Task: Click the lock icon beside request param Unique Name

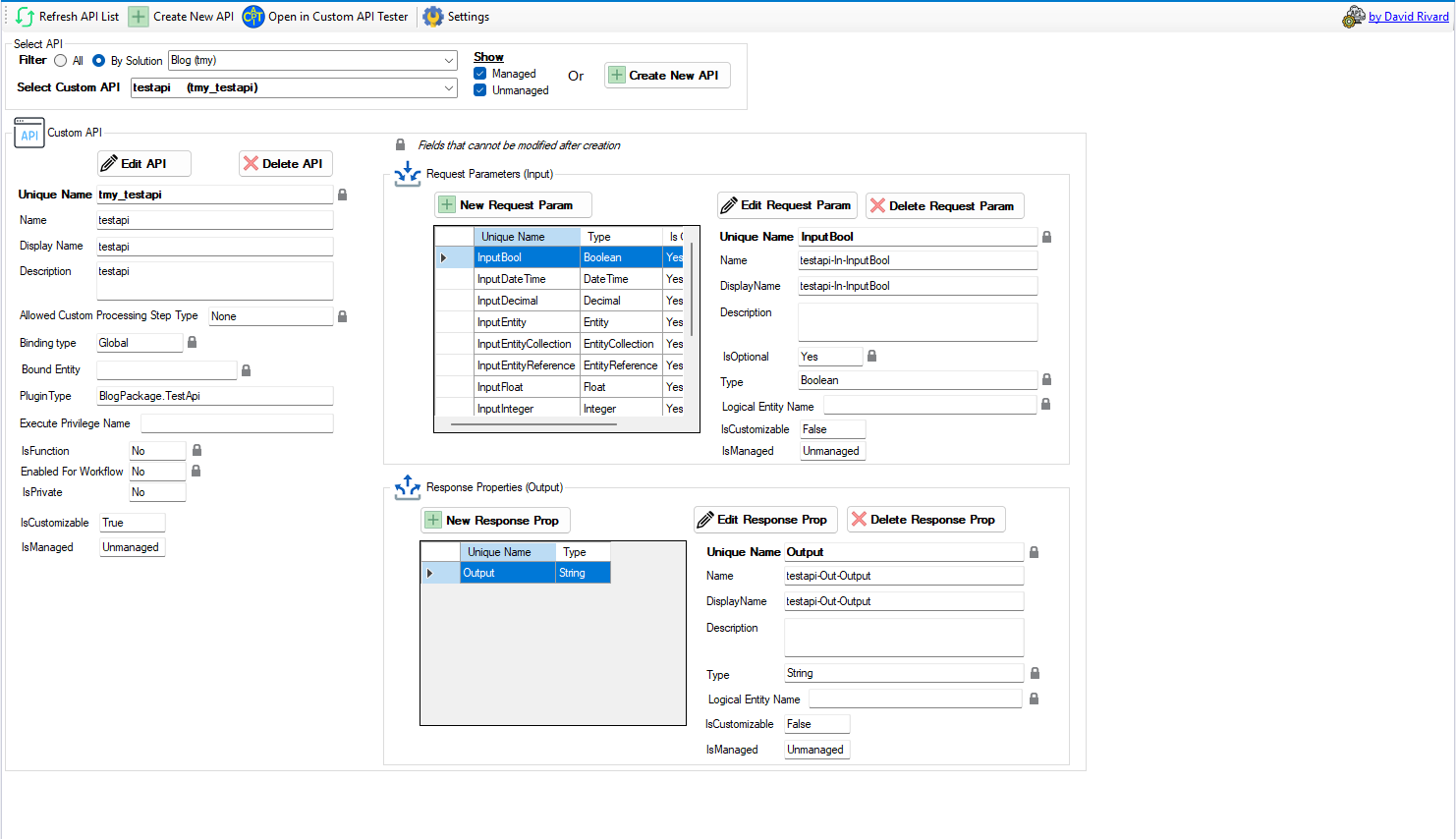Action: [1046, 237]
